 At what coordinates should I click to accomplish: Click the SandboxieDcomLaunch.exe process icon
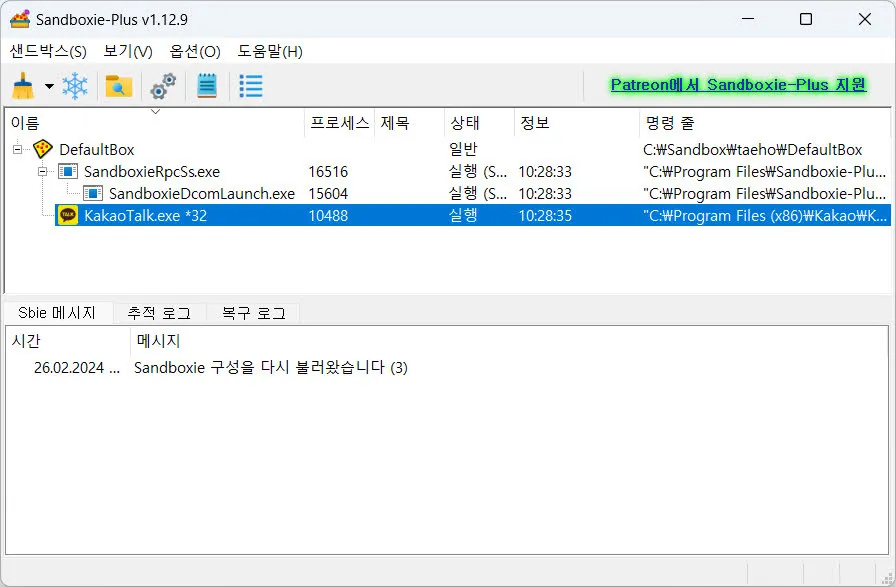93,193
